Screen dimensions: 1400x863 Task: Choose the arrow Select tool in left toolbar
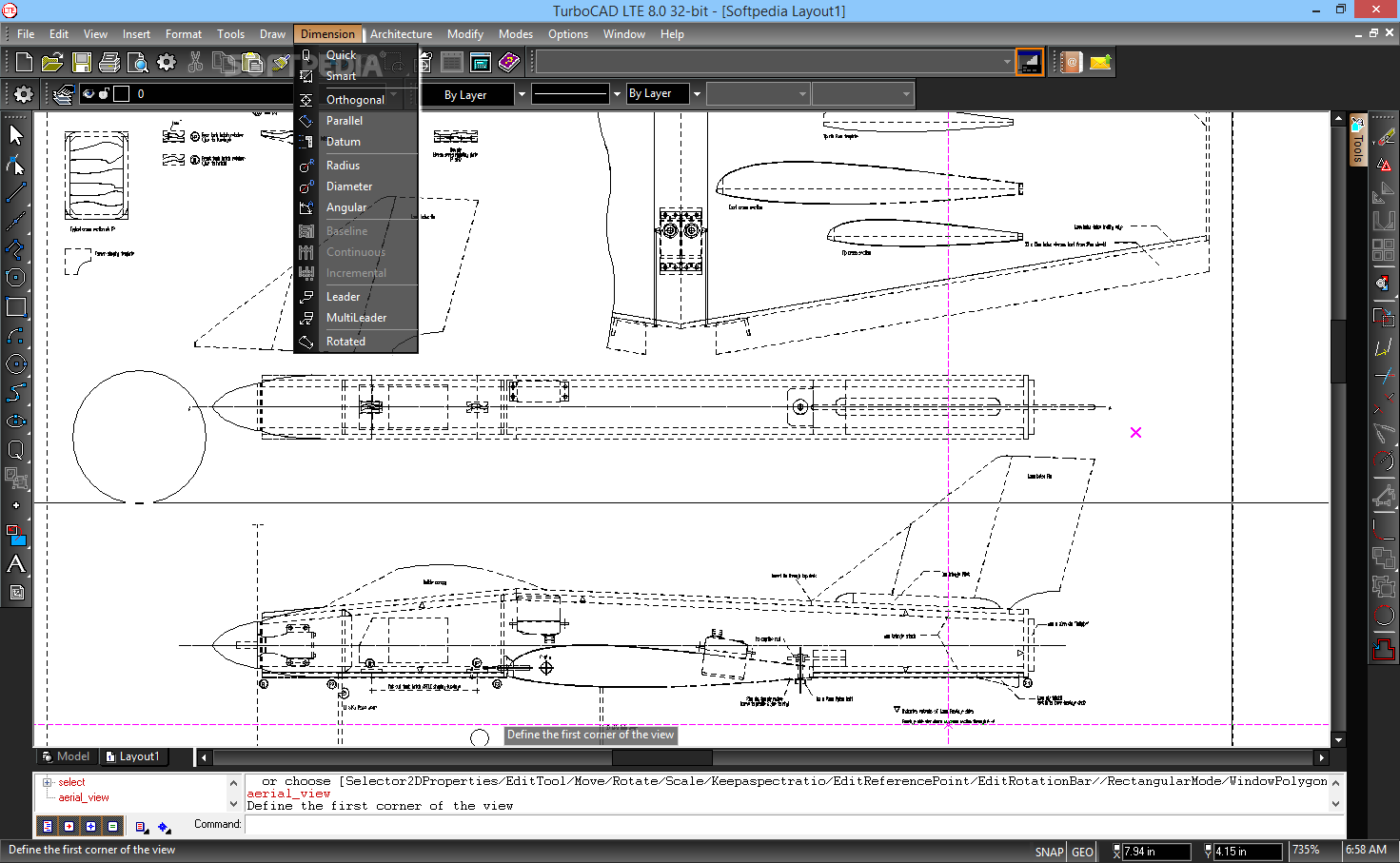click(16, 135)
